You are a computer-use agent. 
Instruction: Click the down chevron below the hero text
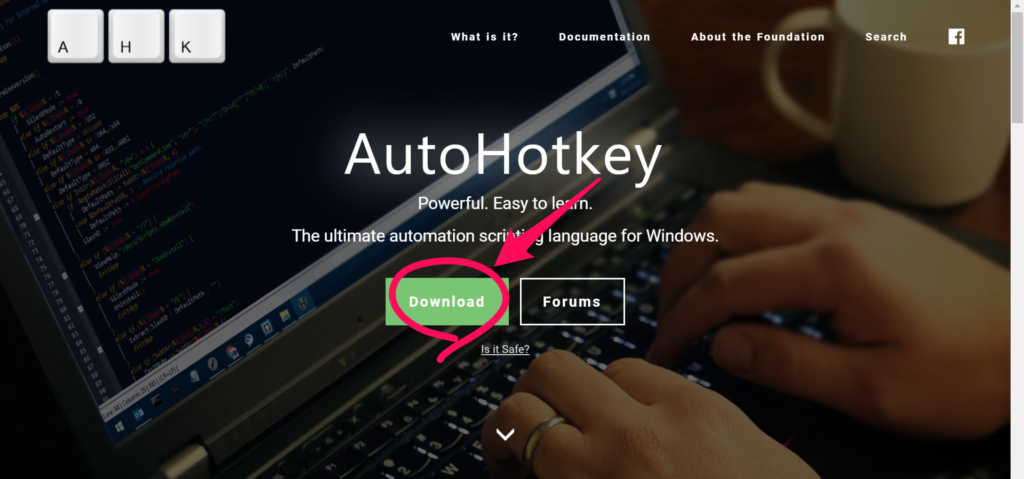point(505,435)
